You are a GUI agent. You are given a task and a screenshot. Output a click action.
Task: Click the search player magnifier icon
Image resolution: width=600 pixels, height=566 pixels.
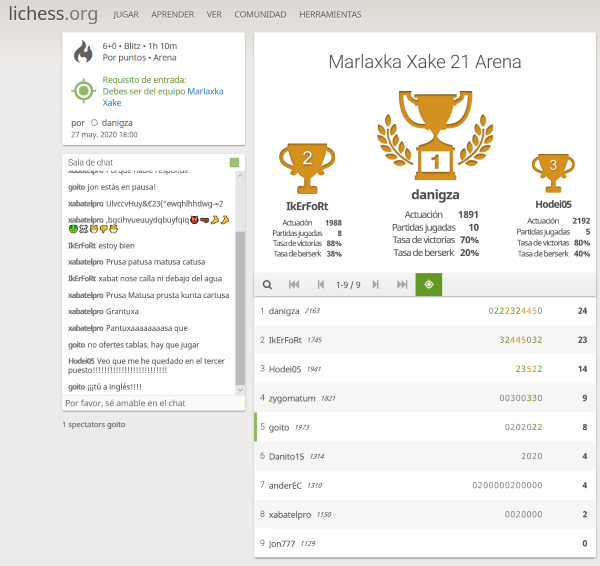(268, 285)
